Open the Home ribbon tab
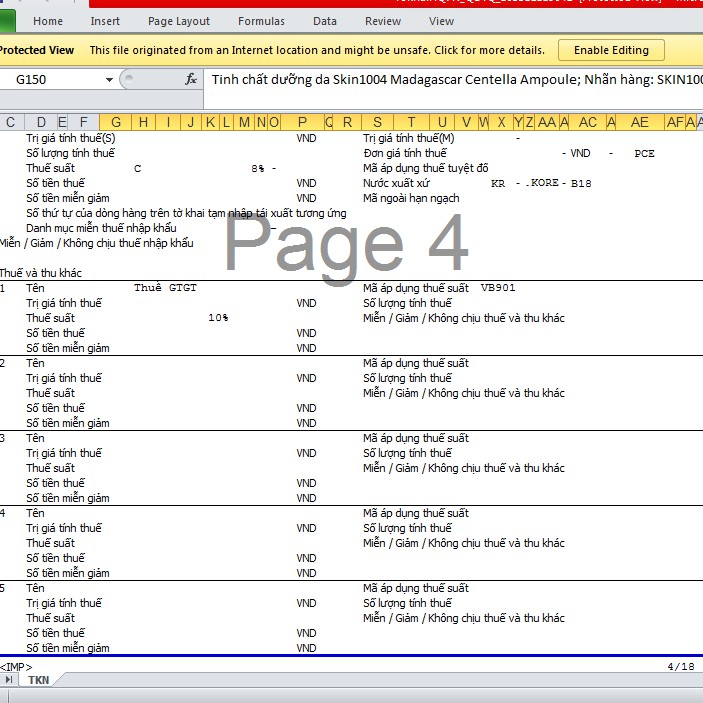The image size is (703, 703). click(48, 21)
